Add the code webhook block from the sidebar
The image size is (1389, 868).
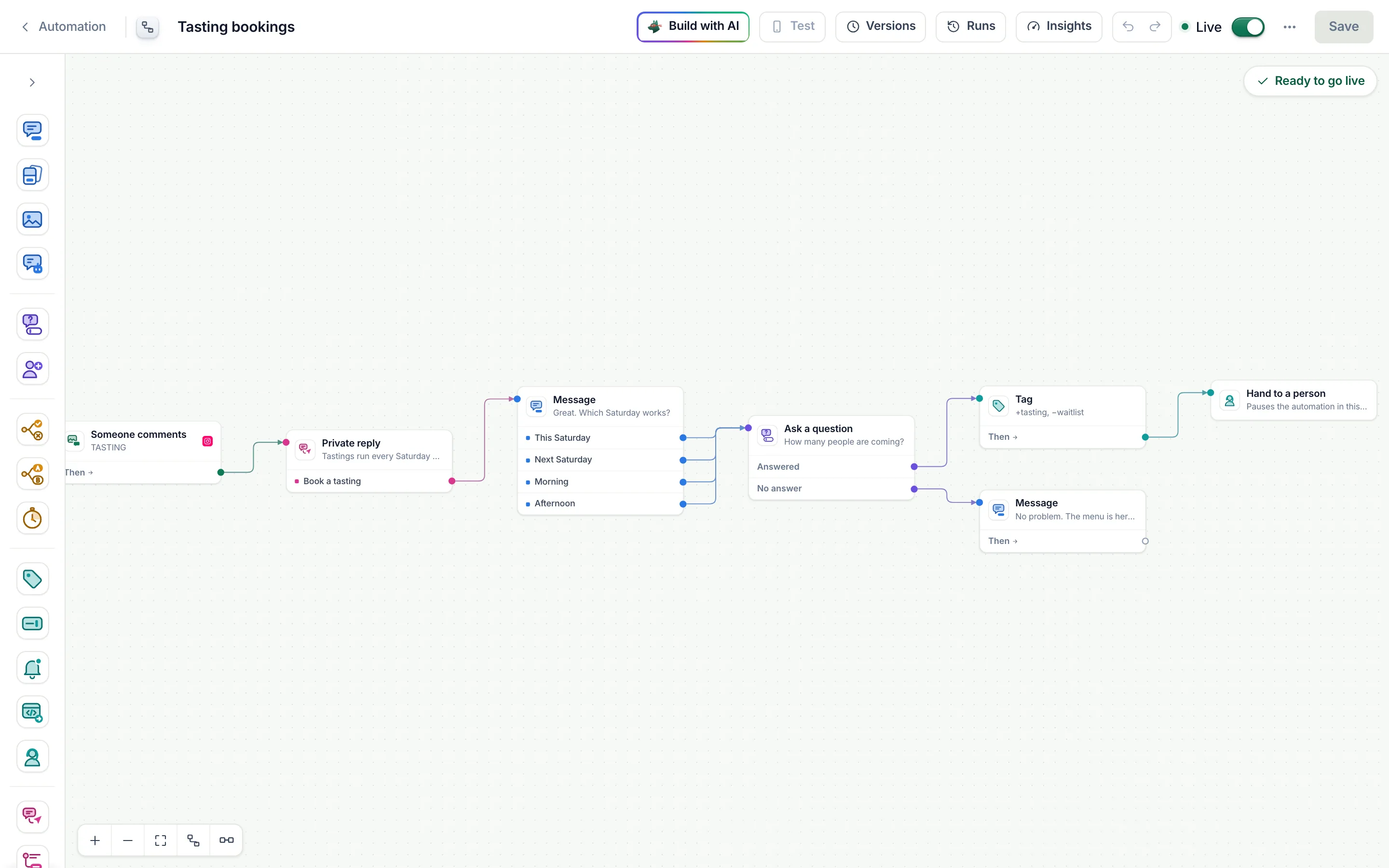[x=33, y=712]
